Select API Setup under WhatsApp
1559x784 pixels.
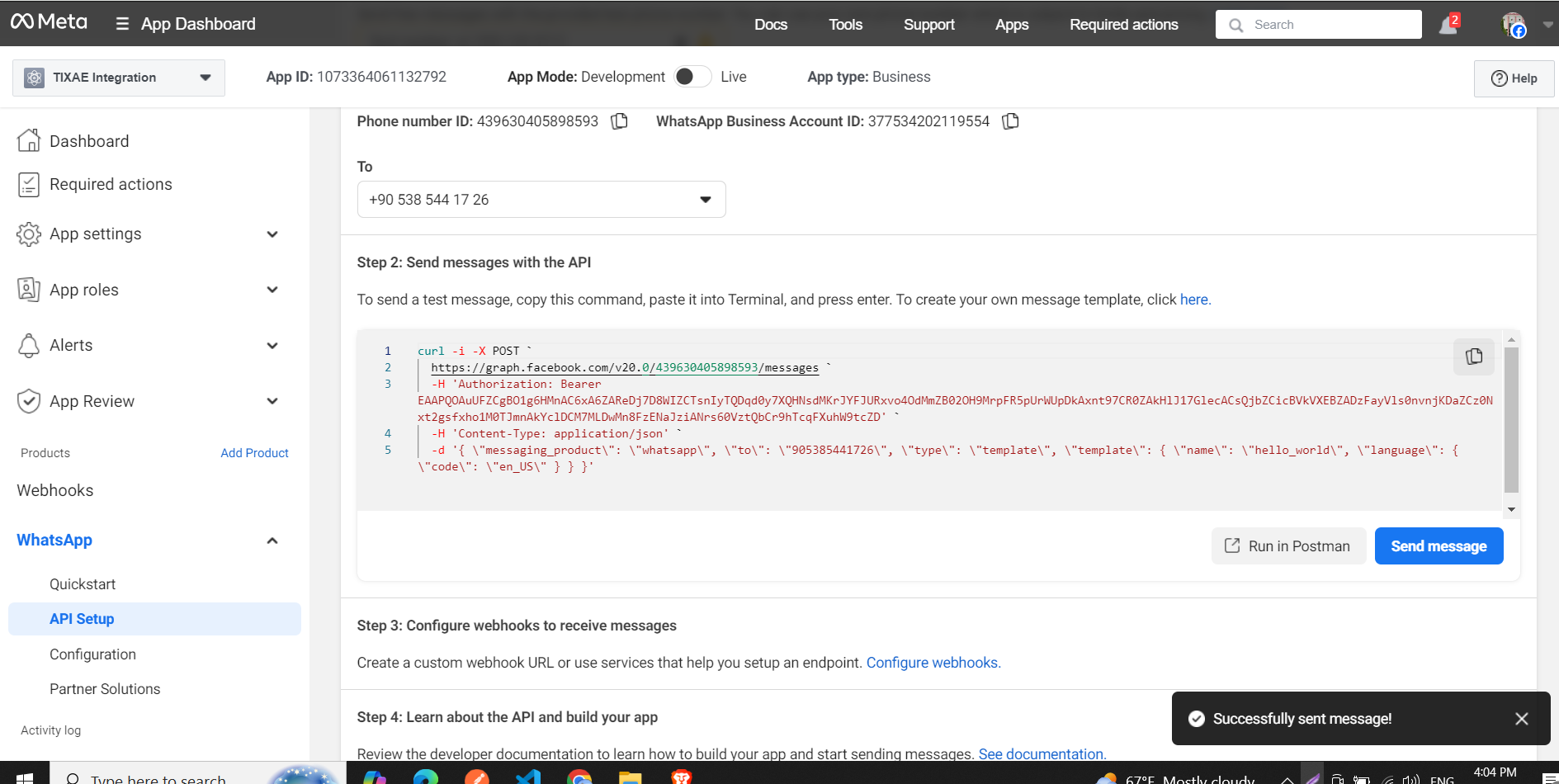pyautogui.click(x=82, y=618)
